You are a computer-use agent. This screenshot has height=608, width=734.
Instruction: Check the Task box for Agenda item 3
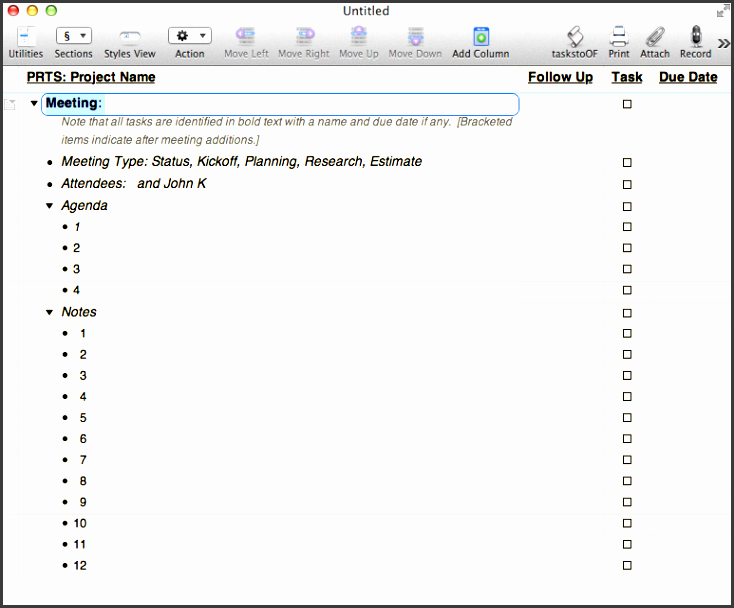[x=627, y=269]
